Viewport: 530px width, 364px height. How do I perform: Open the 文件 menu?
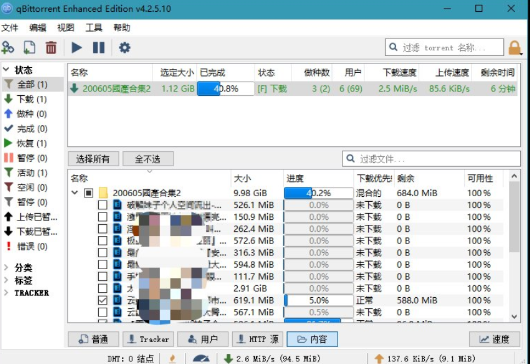[x=9, y=28]
